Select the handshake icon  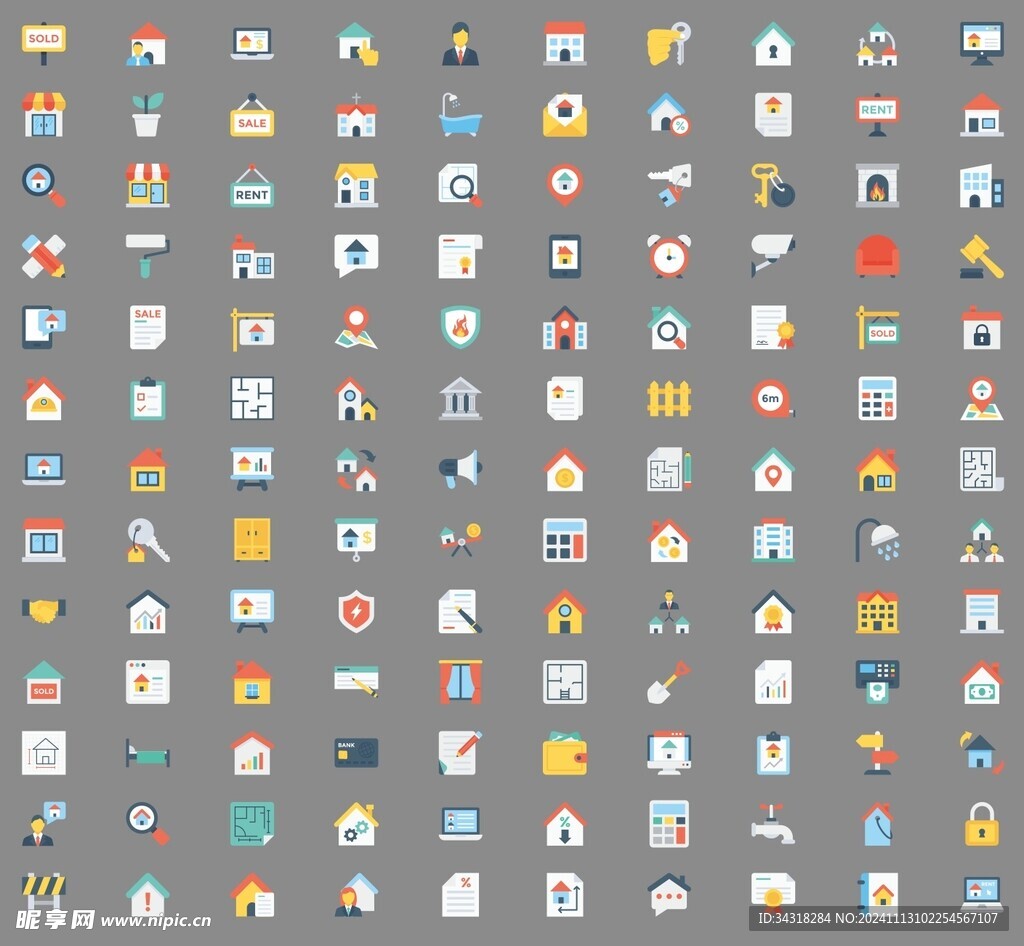coord(44,611)
